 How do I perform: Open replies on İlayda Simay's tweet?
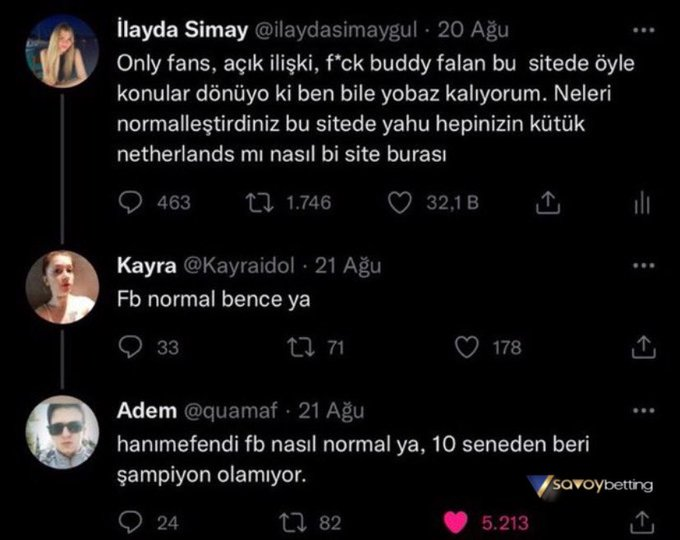pyautogui.click(x=130, y=203)
